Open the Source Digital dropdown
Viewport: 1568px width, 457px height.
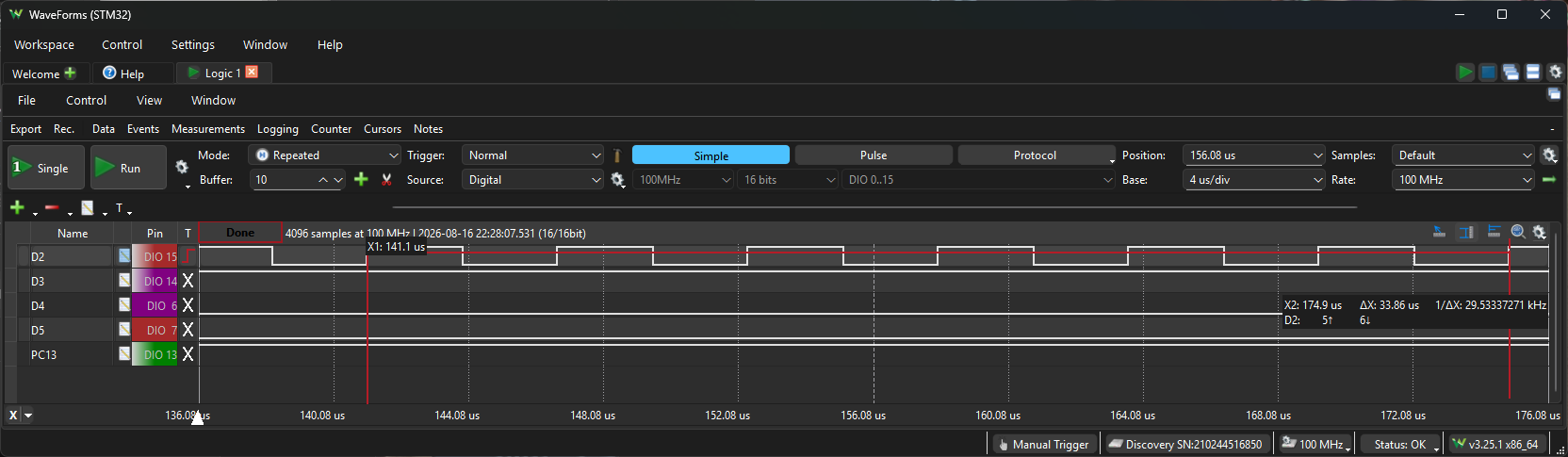point(532,179)
